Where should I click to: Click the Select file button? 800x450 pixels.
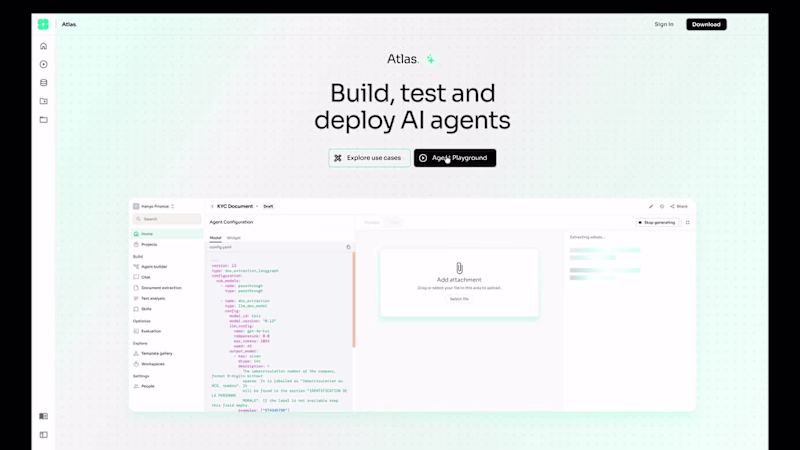(x=459, y=299)
